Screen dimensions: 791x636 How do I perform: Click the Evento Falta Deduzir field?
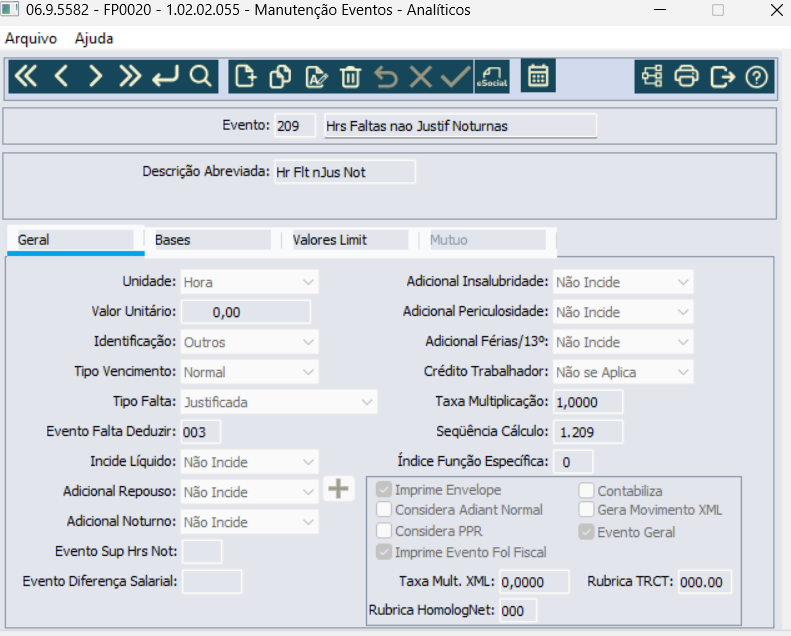[201, 432]
